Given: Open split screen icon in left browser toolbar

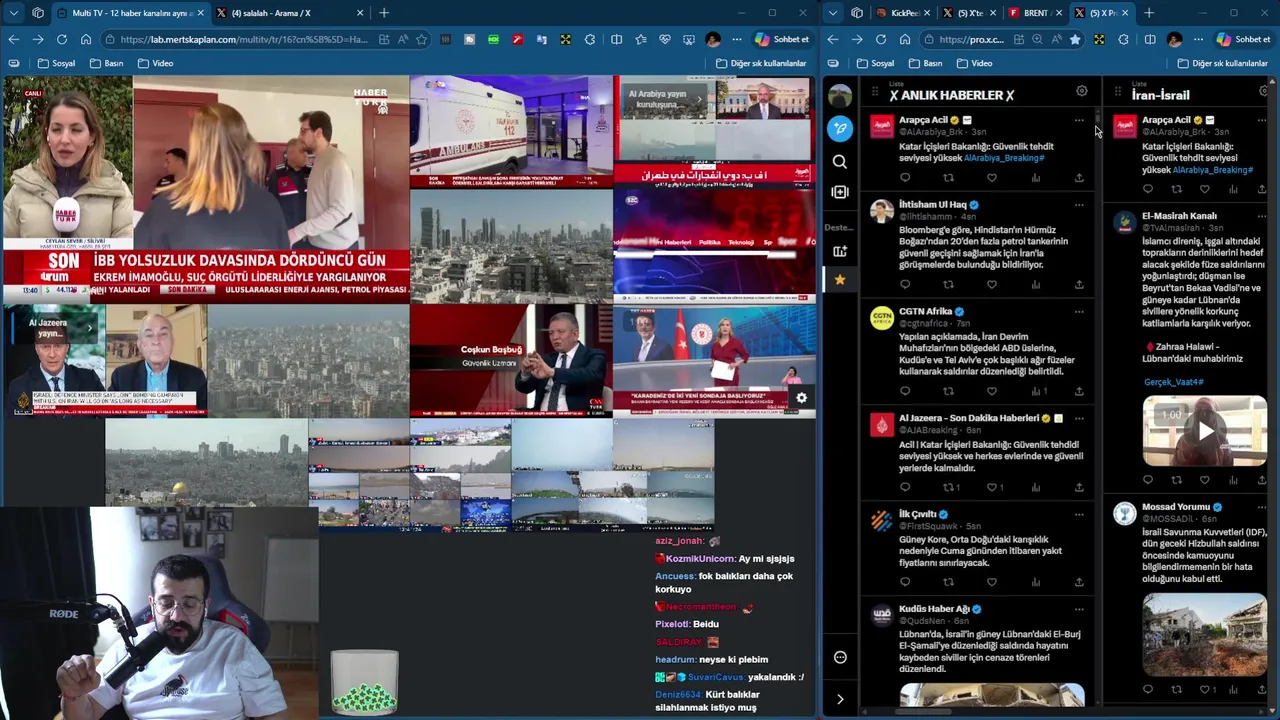Looking at the screenshot, I should pos(616,39).
